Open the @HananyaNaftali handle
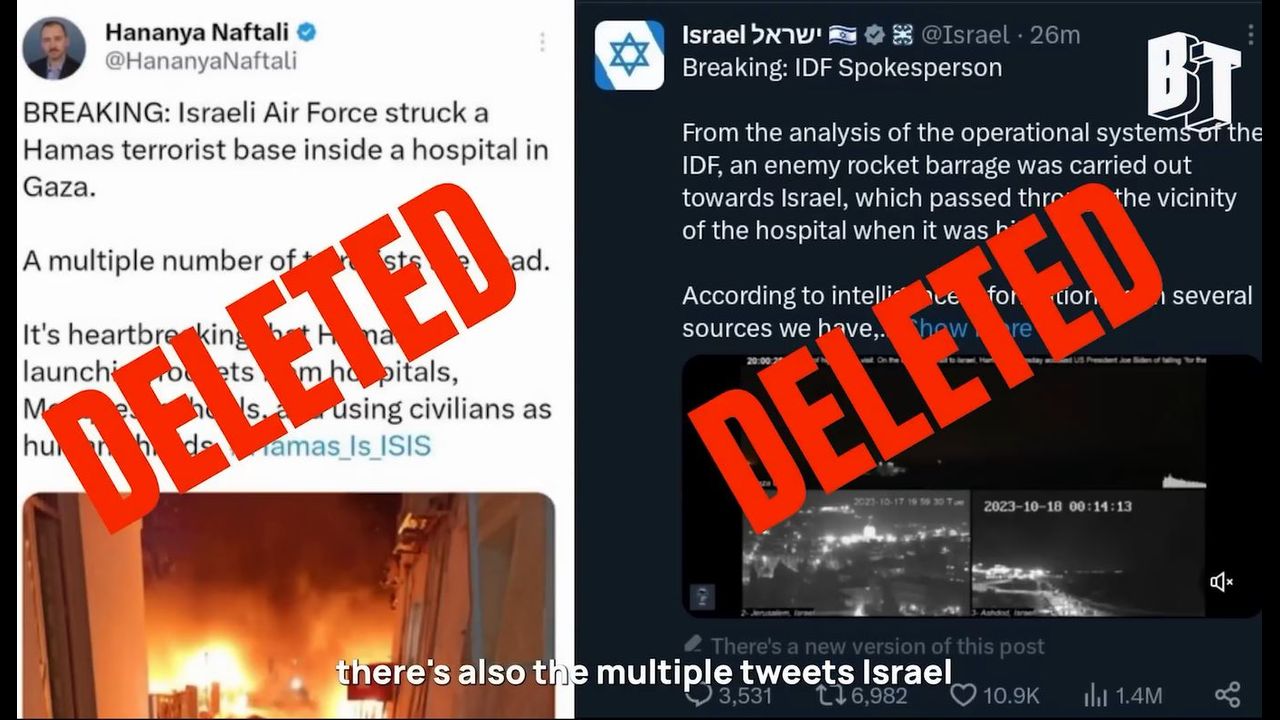 pyautogui.click(x=201, y=61)
